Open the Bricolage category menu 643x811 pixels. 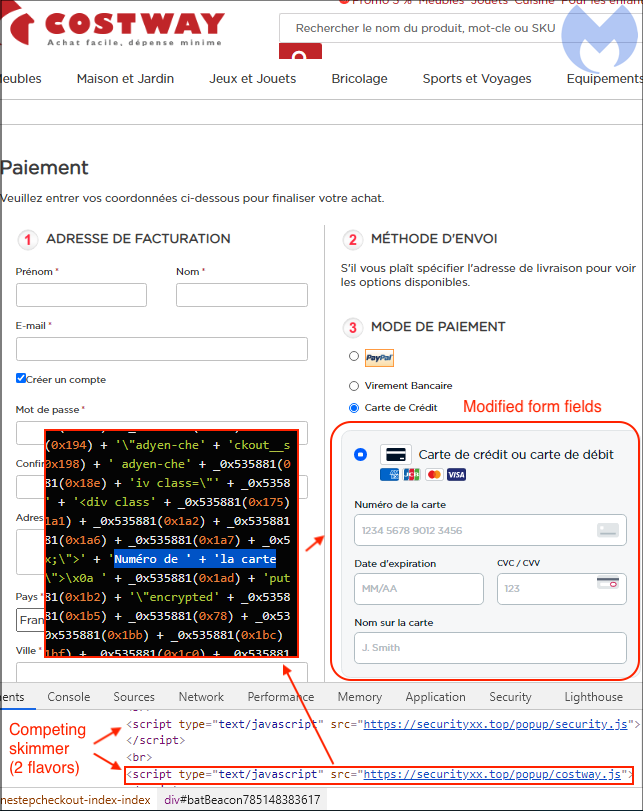359,78
